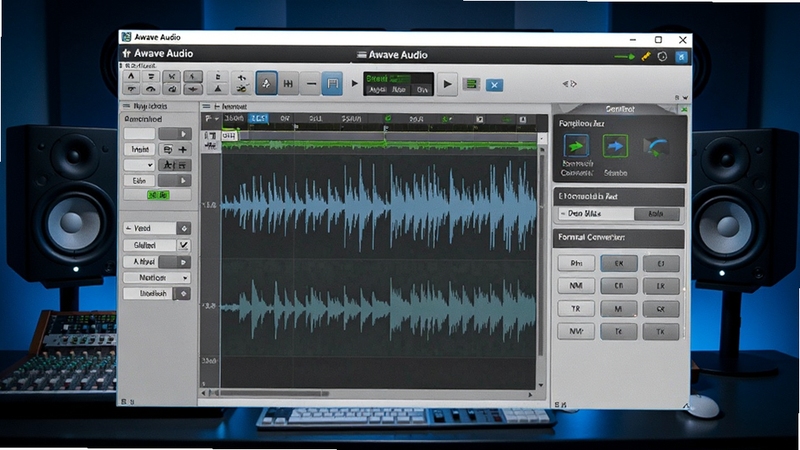Click the upper blue waveform channel
This screenshot has height=450, width=800.
click(379, 205)
